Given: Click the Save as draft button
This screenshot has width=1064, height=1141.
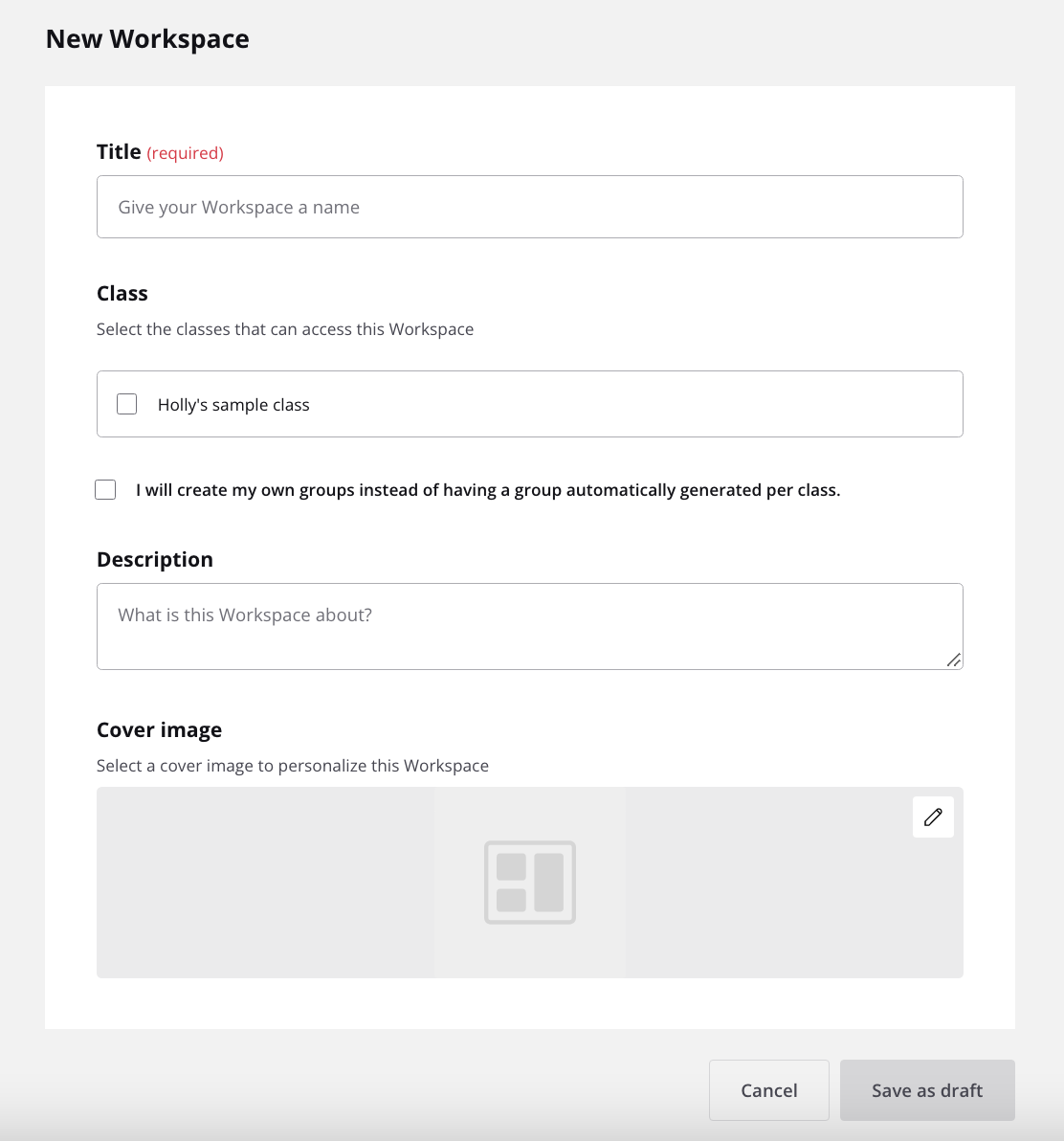Looking at the screenshot, I should (x=927, y=1090).
